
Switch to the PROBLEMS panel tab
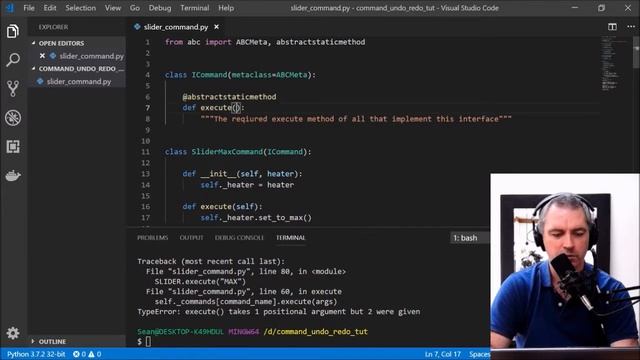click(152, 238)
